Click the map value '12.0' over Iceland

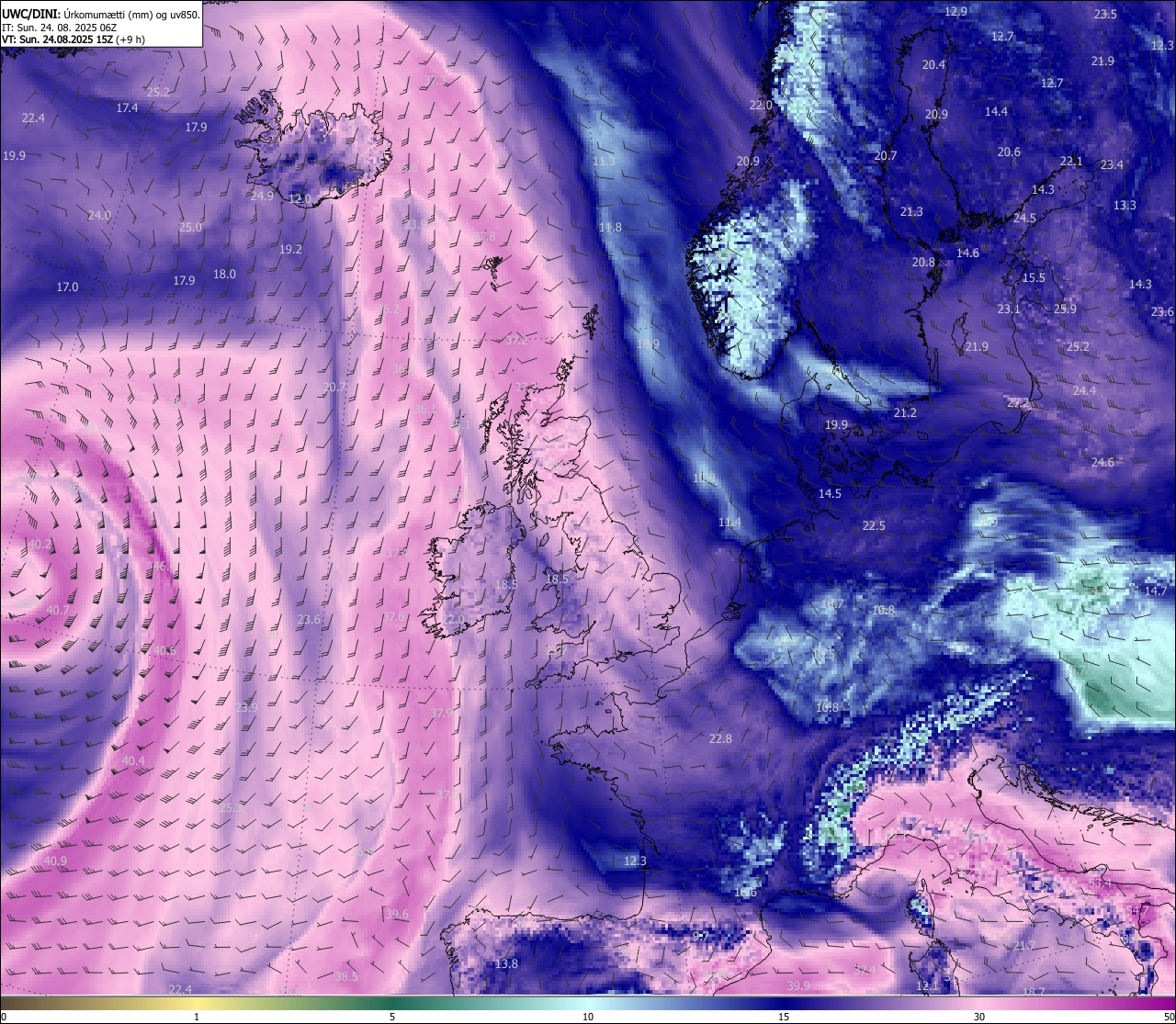(300, 198)
